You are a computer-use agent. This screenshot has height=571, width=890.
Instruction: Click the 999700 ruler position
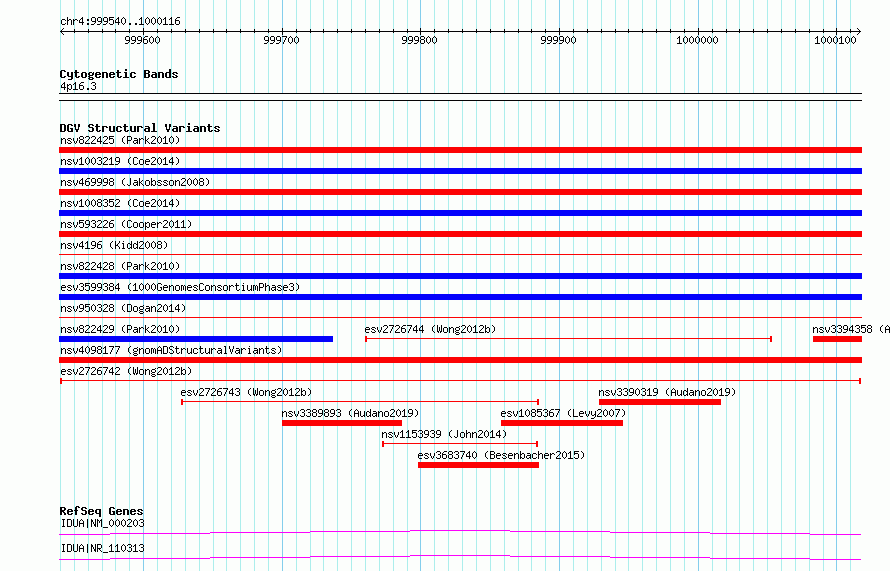281,40
